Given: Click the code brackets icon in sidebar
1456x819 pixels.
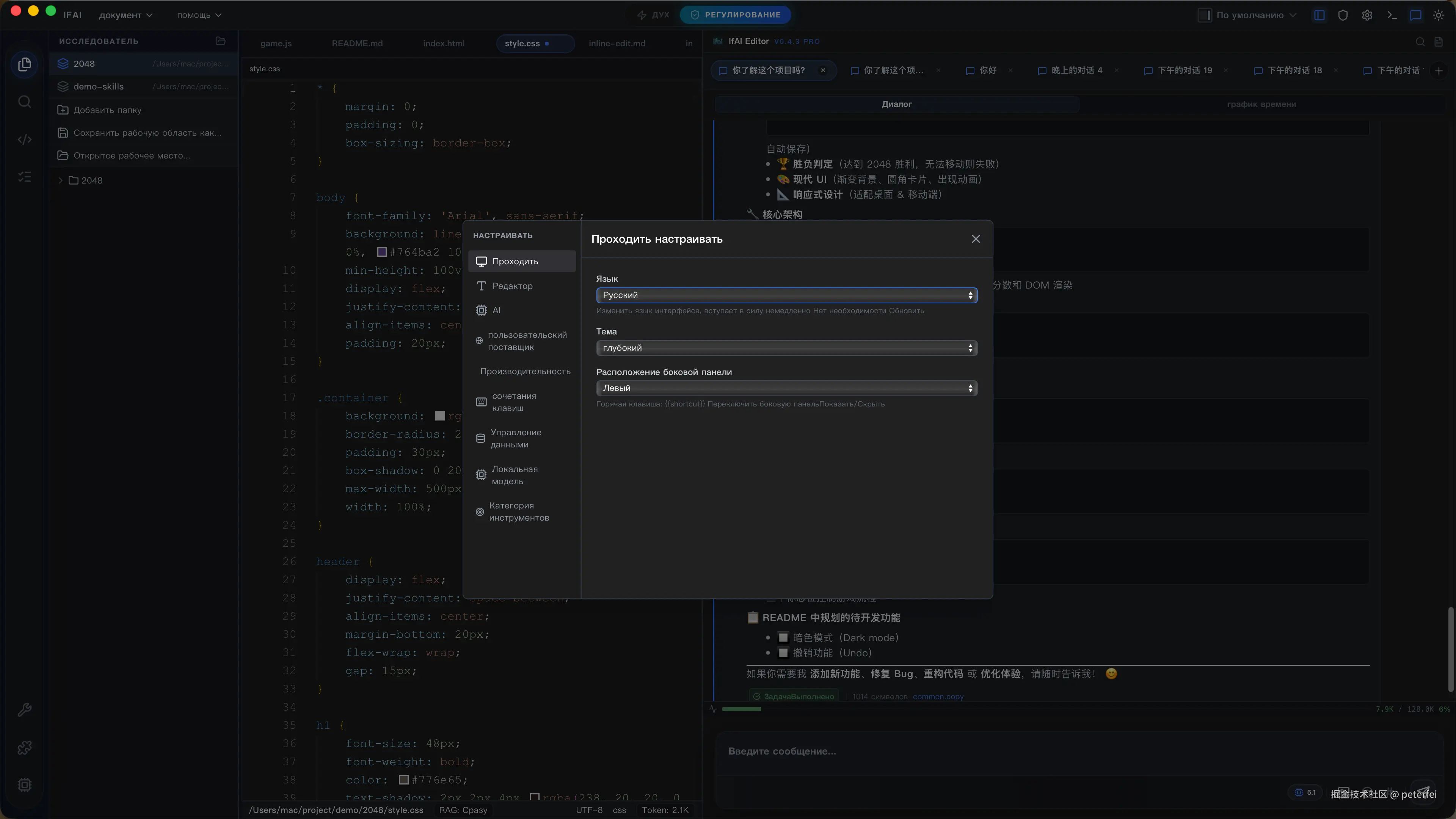Looking at the screenshot, I should [24, 140].
